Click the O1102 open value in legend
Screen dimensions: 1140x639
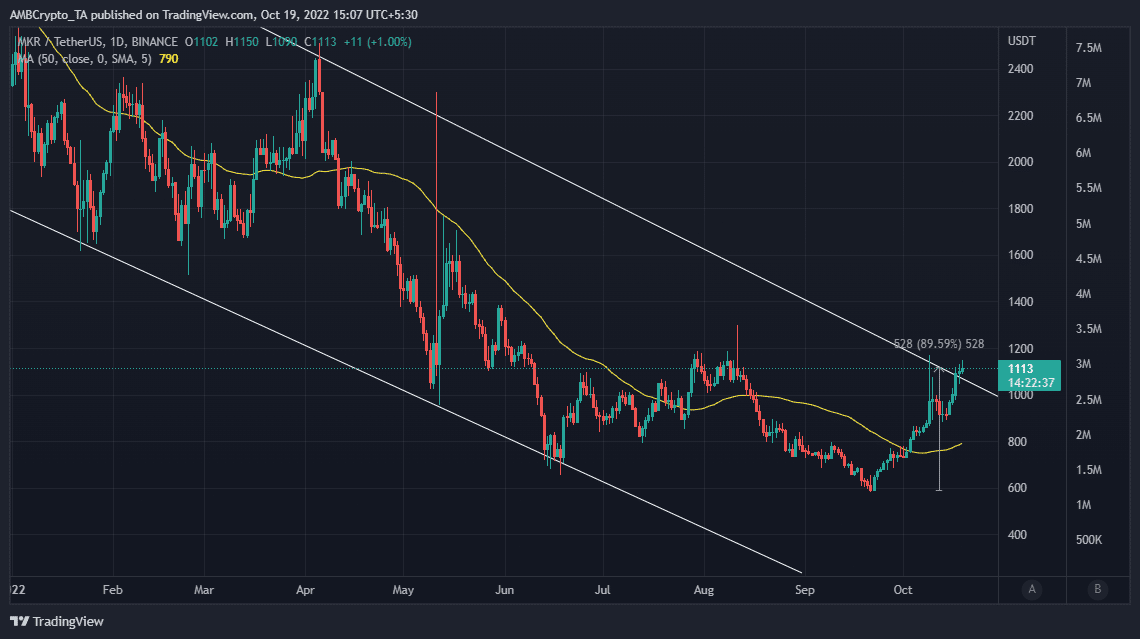point(201,42)
